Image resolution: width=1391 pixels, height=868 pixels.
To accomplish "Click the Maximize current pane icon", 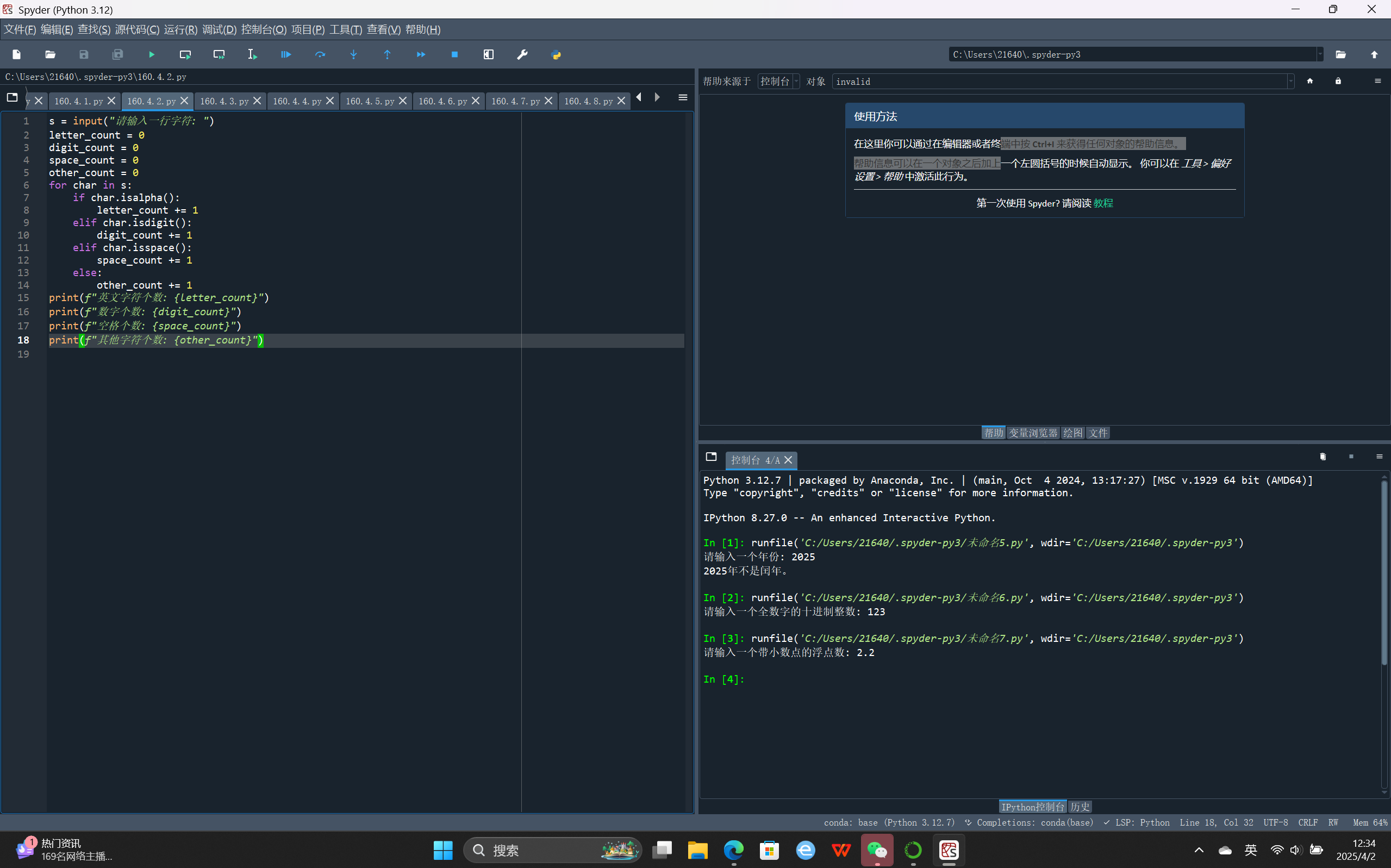I will click(489, 54).
